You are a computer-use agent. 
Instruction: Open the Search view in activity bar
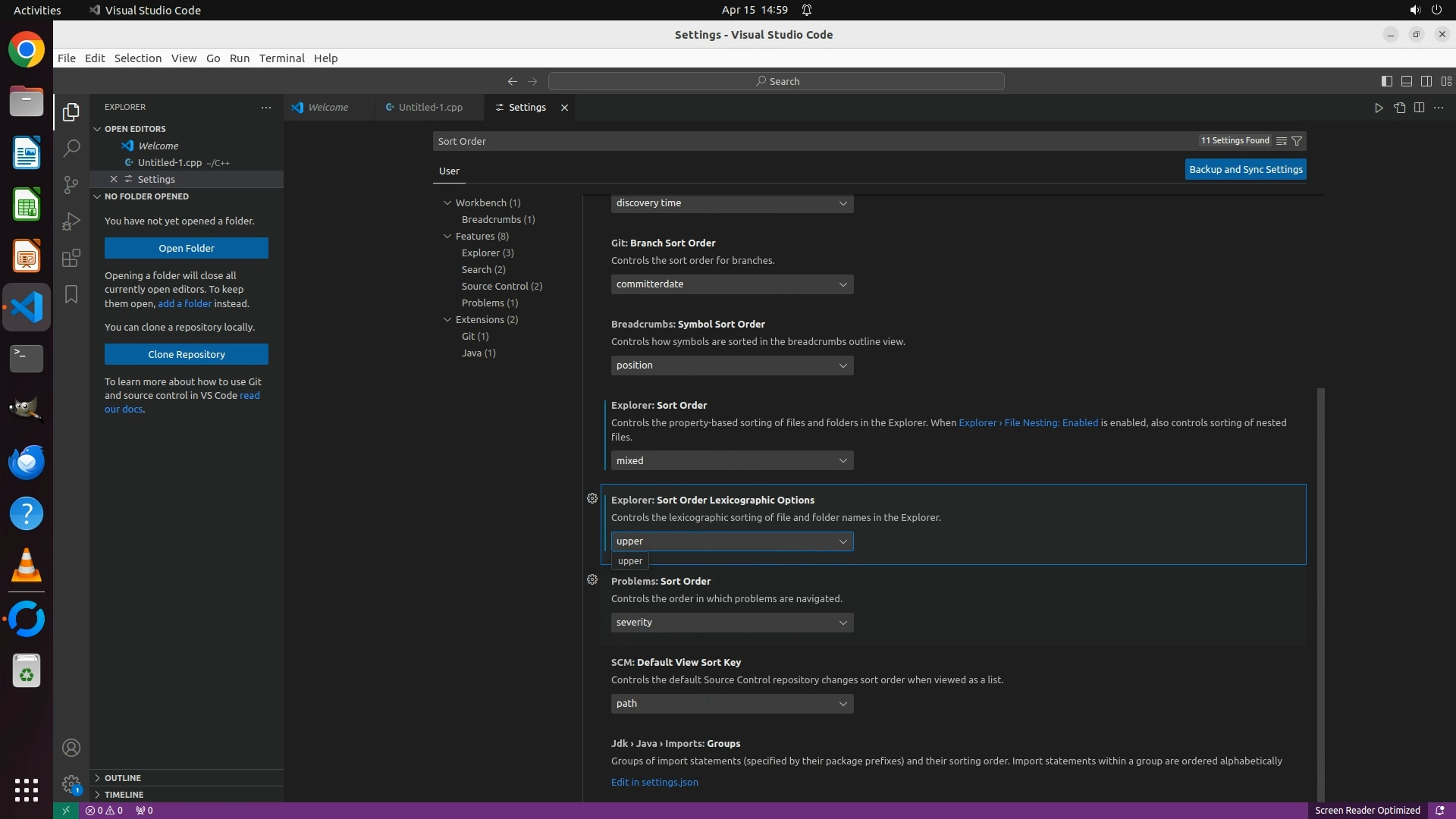click(71, 148)
